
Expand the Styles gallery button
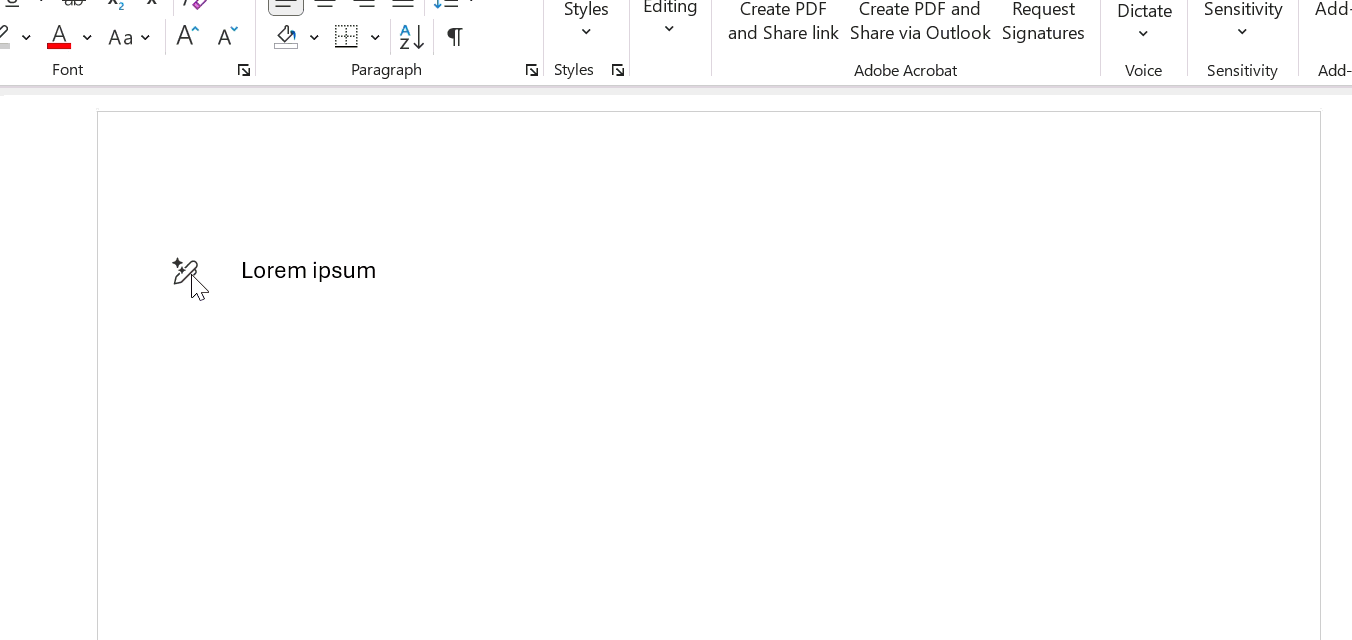[x=586, y=20]
